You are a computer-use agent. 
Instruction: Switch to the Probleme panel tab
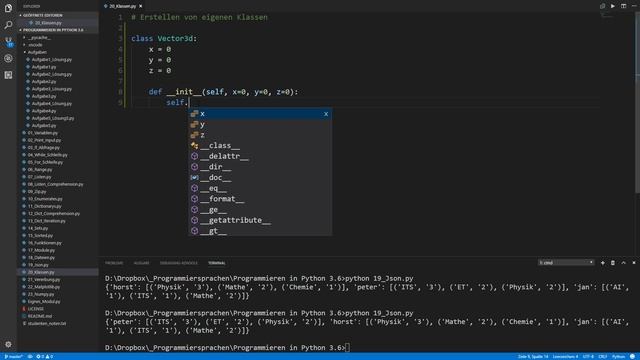pyautogui.click(x=114, y=263)
